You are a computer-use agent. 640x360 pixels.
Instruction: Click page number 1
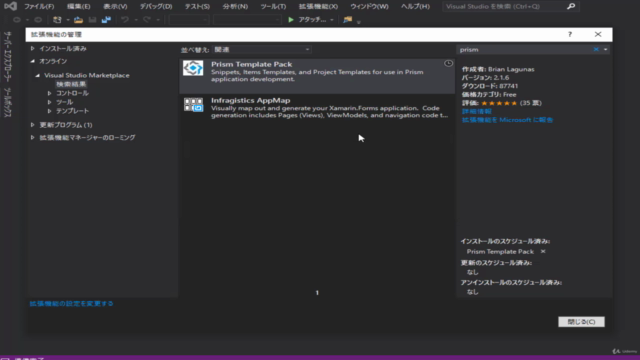[x=317, y=293]
